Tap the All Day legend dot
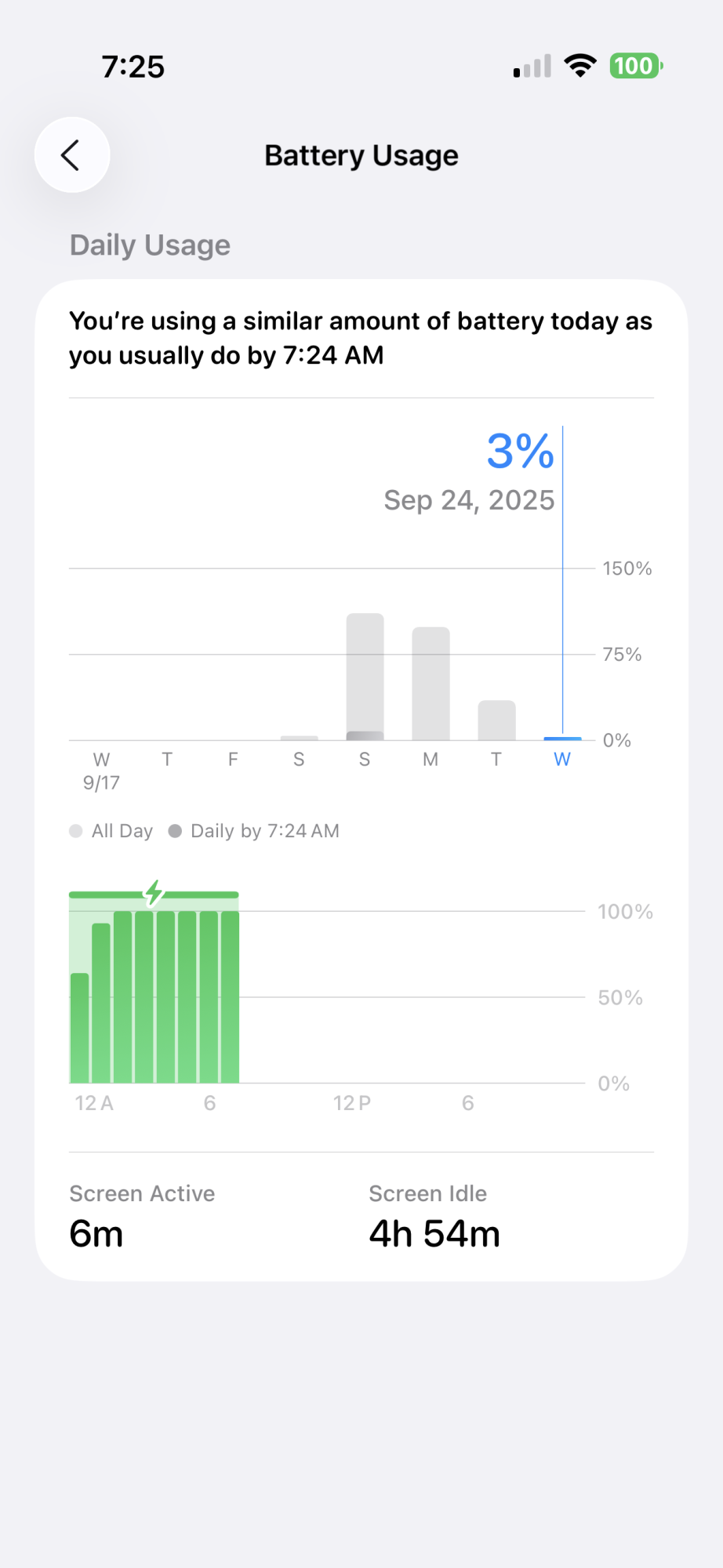 coord(76,831)
